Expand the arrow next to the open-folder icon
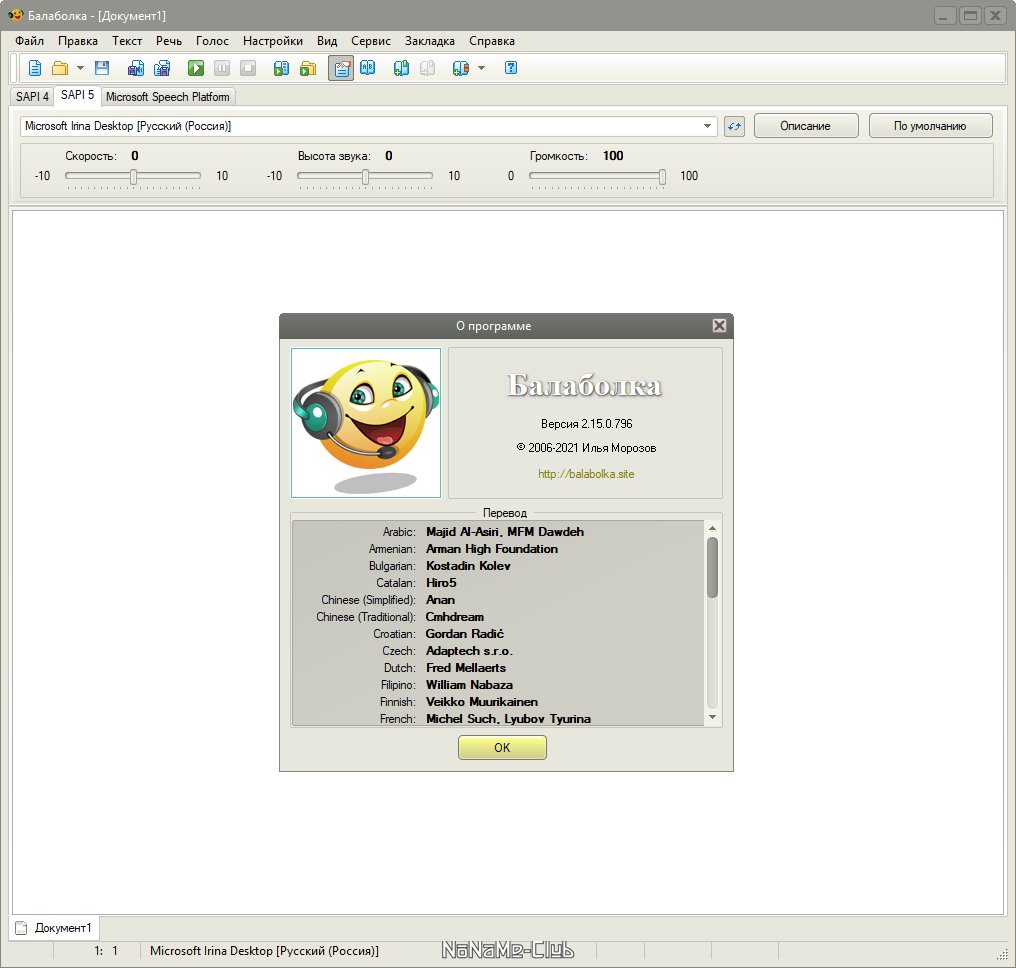 click(x=80, y=68)
